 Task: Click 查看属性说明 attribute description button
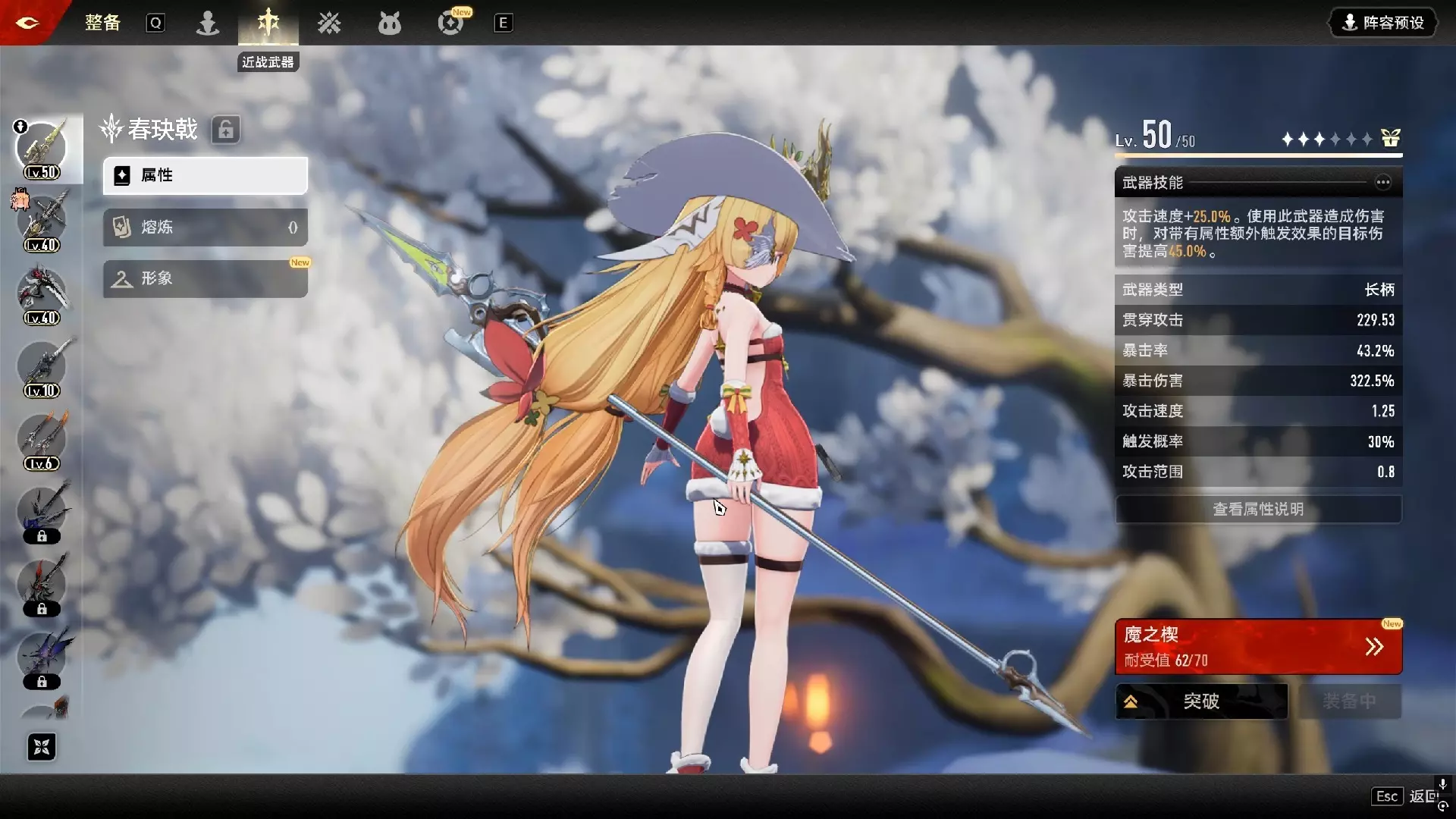click(1257, 509)
